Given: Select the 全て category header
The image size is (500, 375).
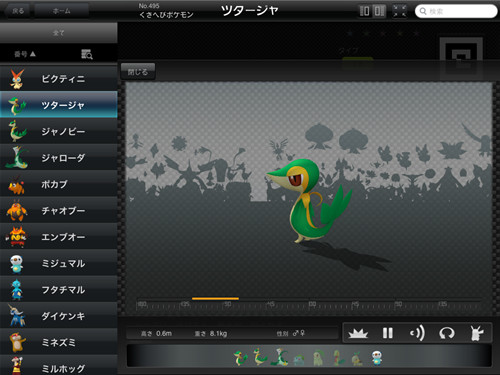Looking at the screenshot, I should pyautogui.click(x=59, y=33).
